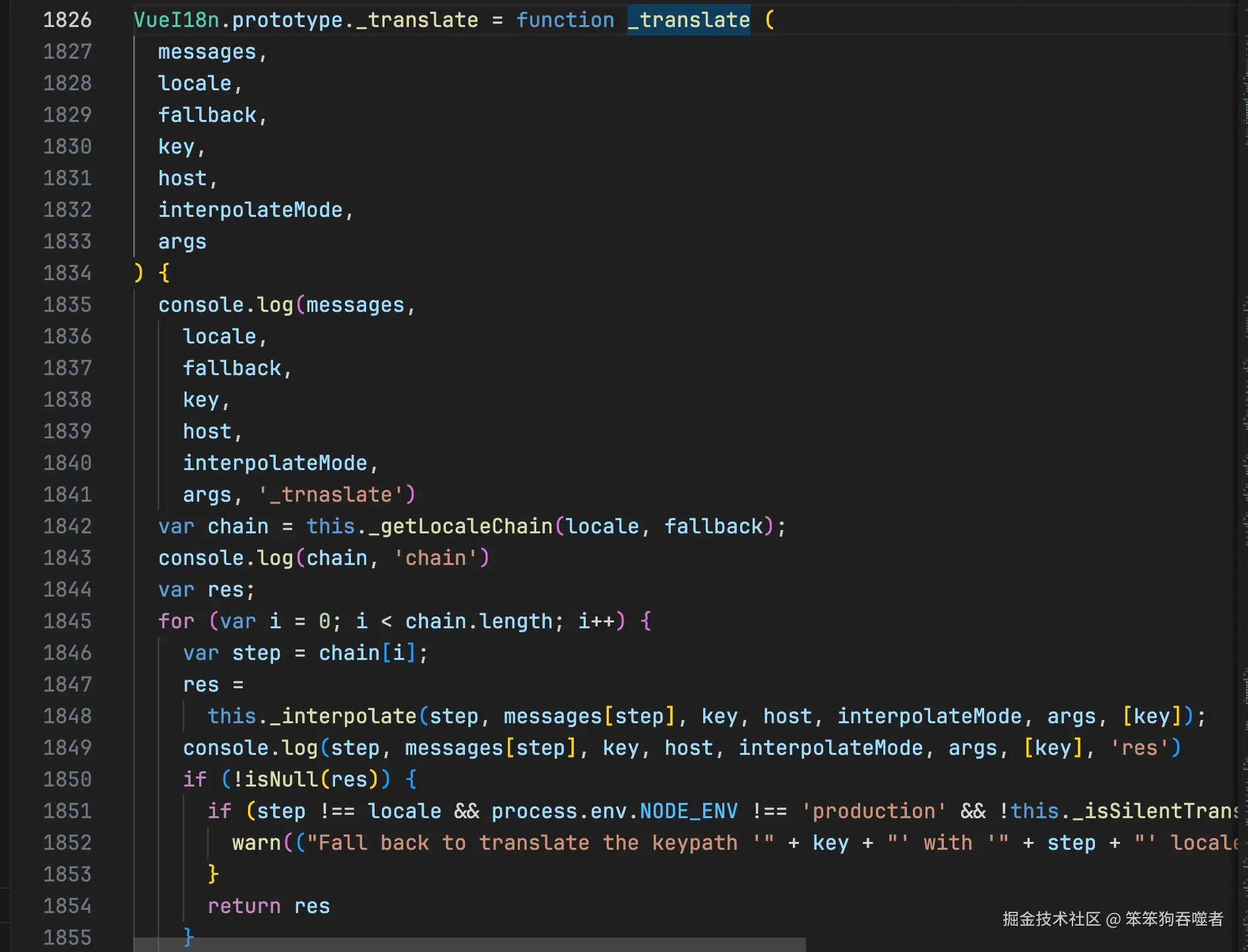The height and width of the screenshot is (952, 1248).
Task: Click the opening curly brace on line 1834
Action: (x=164, y=273)
